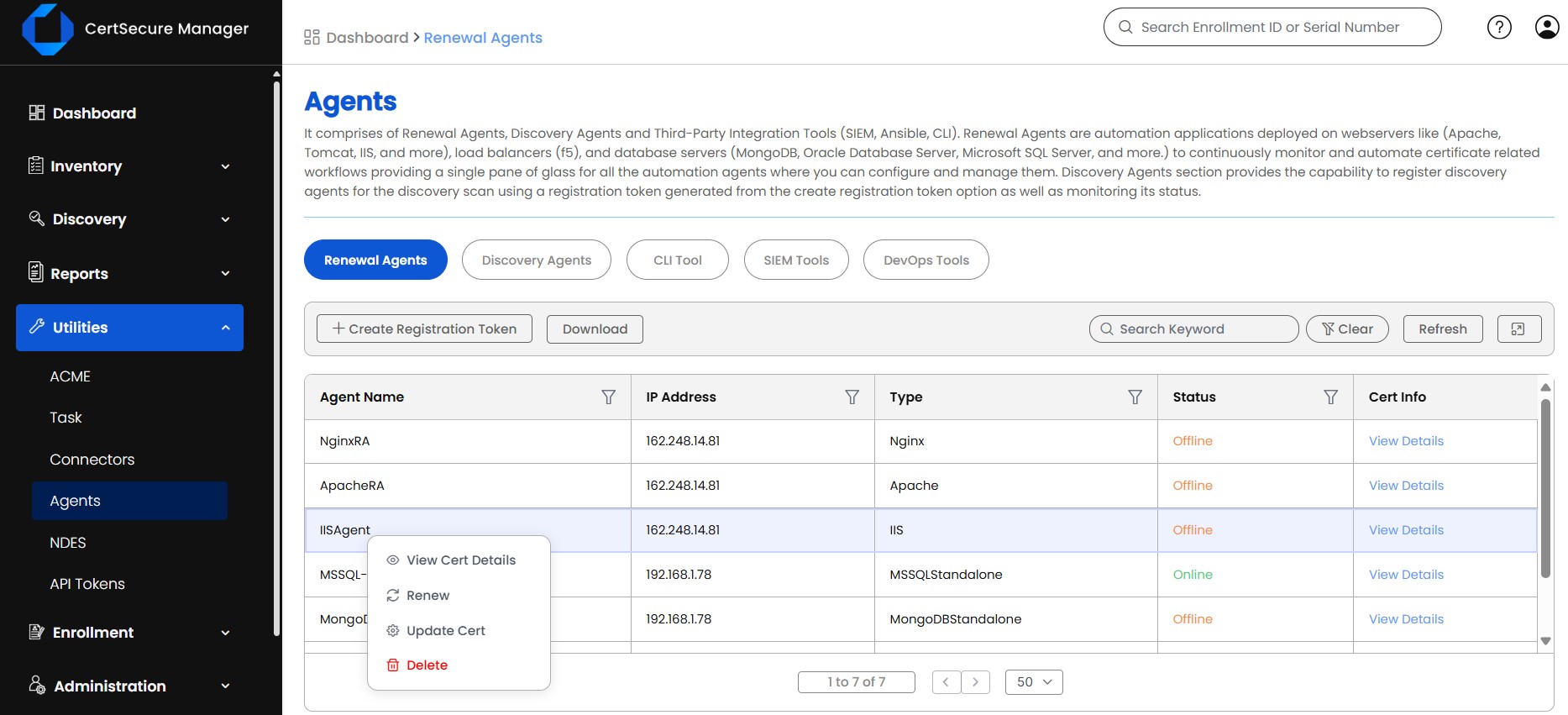Open Agents under Utilities
The image size is (1568, 715).
click(129, 501)
